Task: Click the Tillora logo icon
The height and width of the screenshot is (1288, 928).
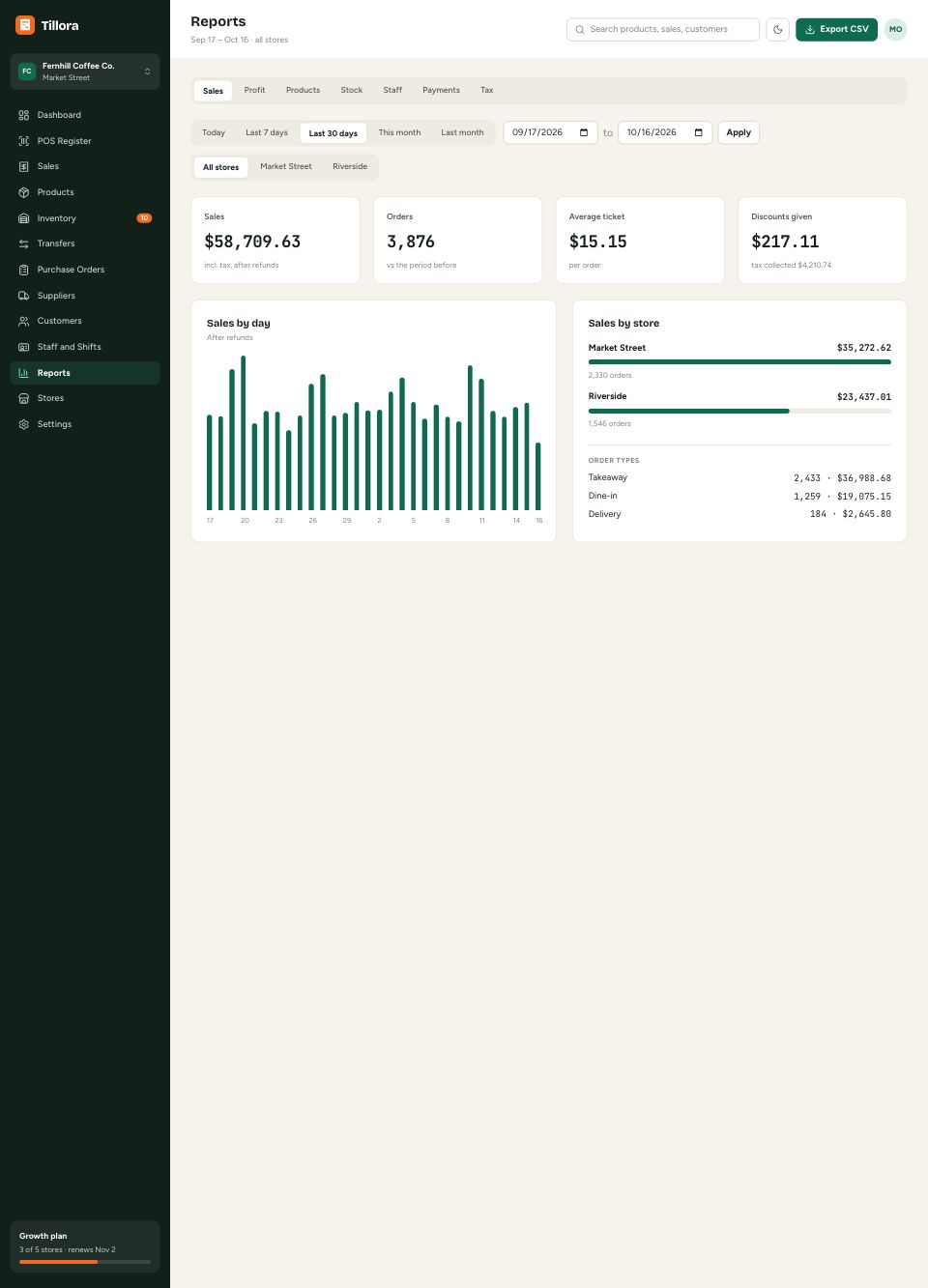Action: coord(25,25)
